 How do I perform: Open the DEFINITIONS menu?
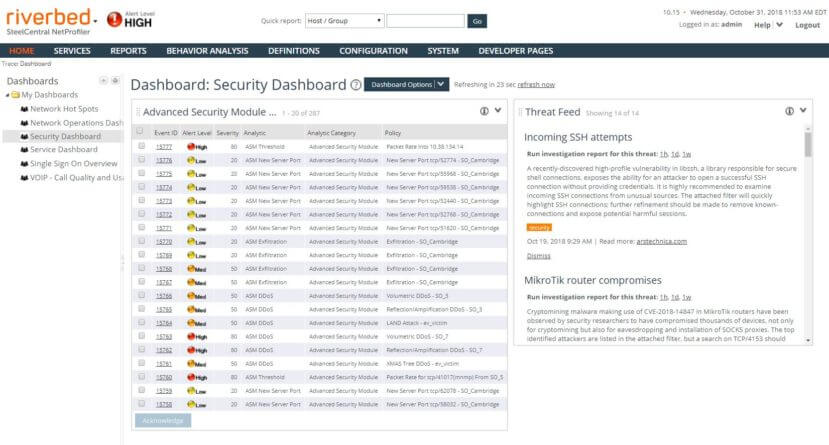293,51
